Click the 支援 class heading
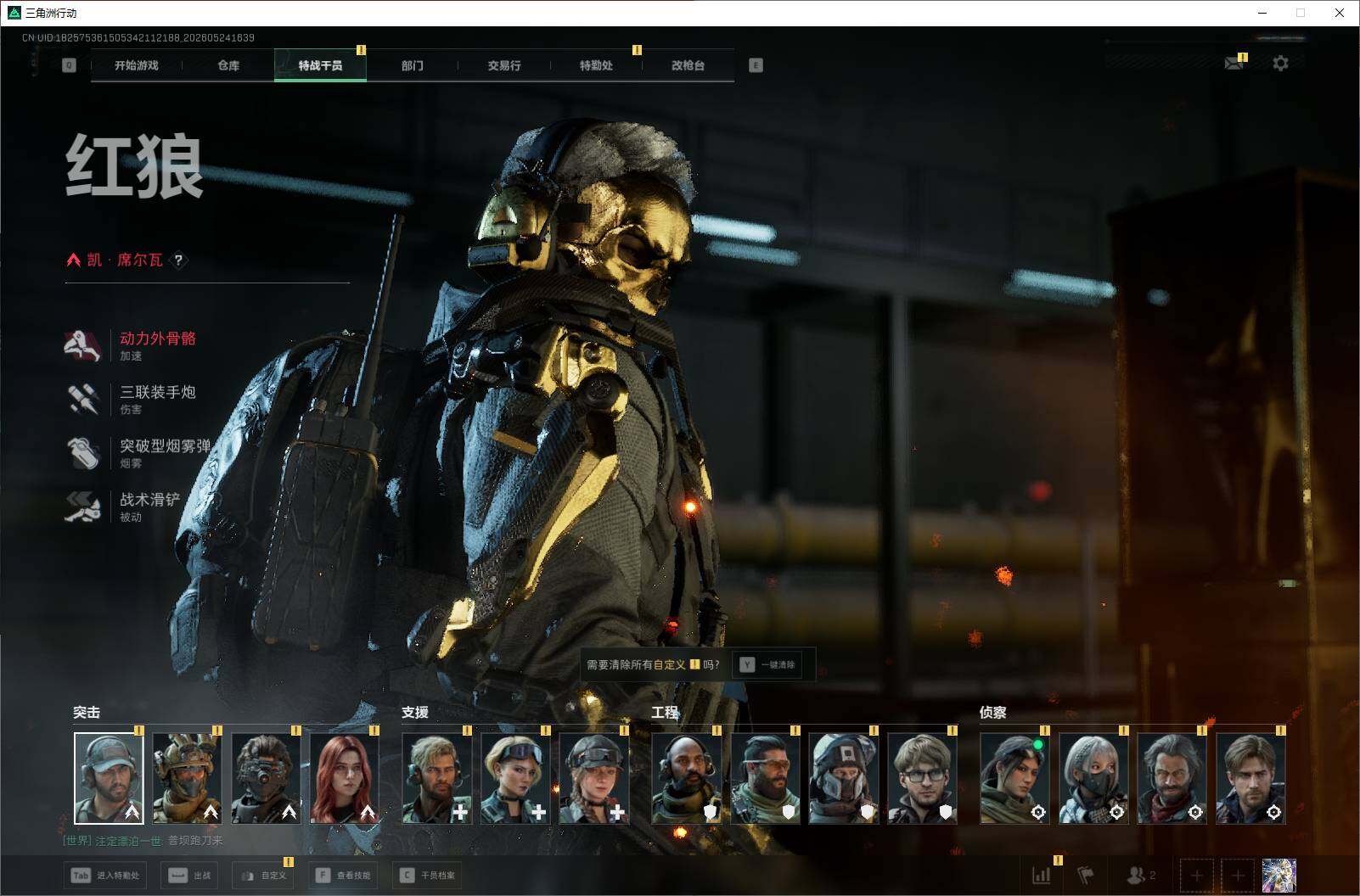1360x896 pixels. [415, 713]
